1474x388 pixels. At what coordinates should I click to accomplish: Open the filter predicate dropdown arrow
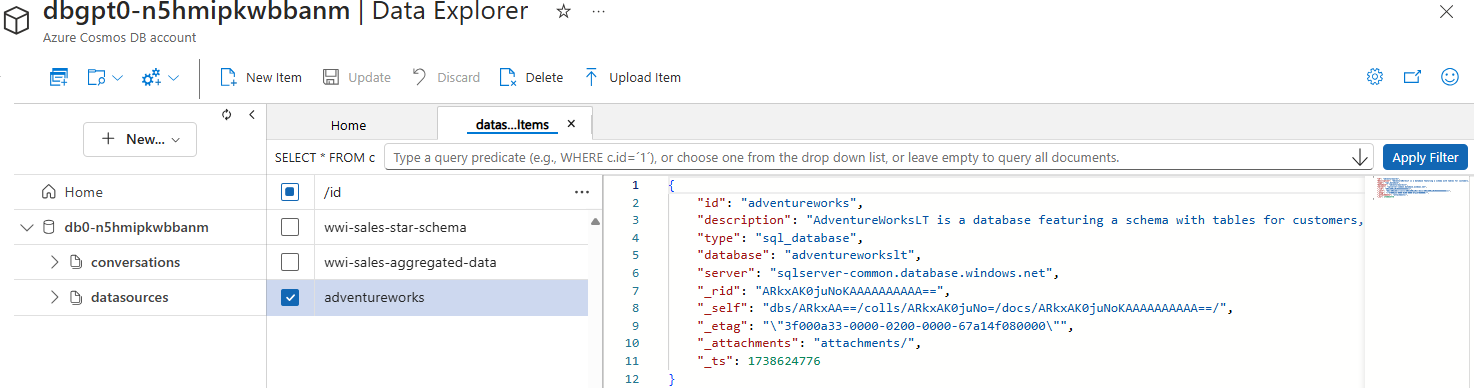pyautogui.click(x=1359, y=157)
